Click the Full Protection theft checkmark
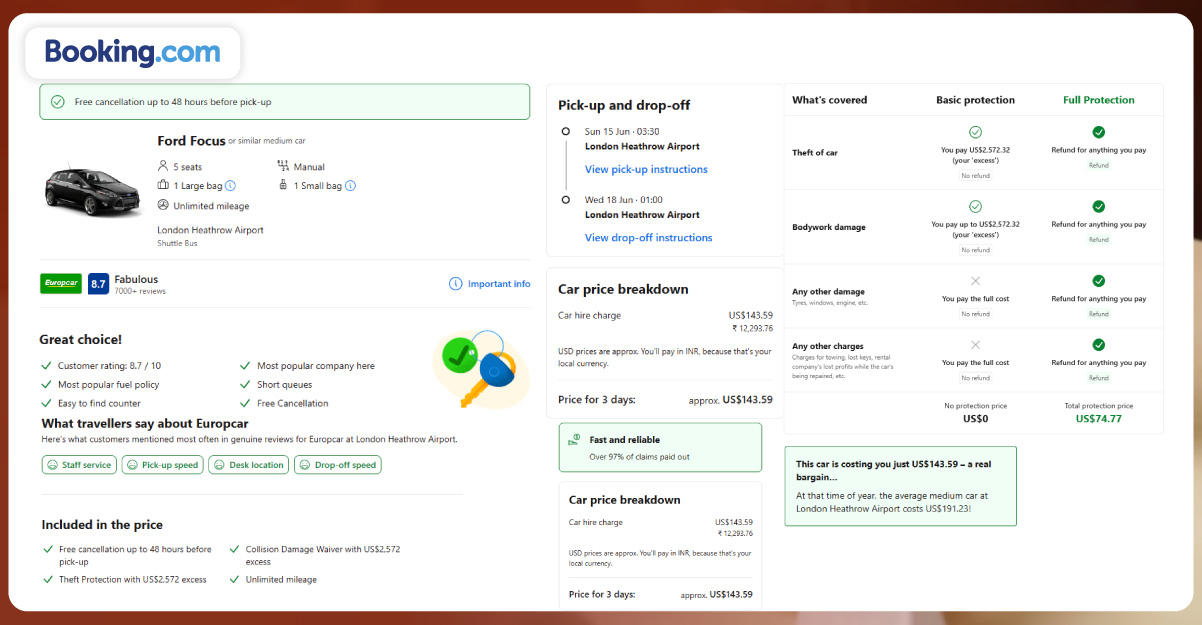 [x=1098, y=132]
